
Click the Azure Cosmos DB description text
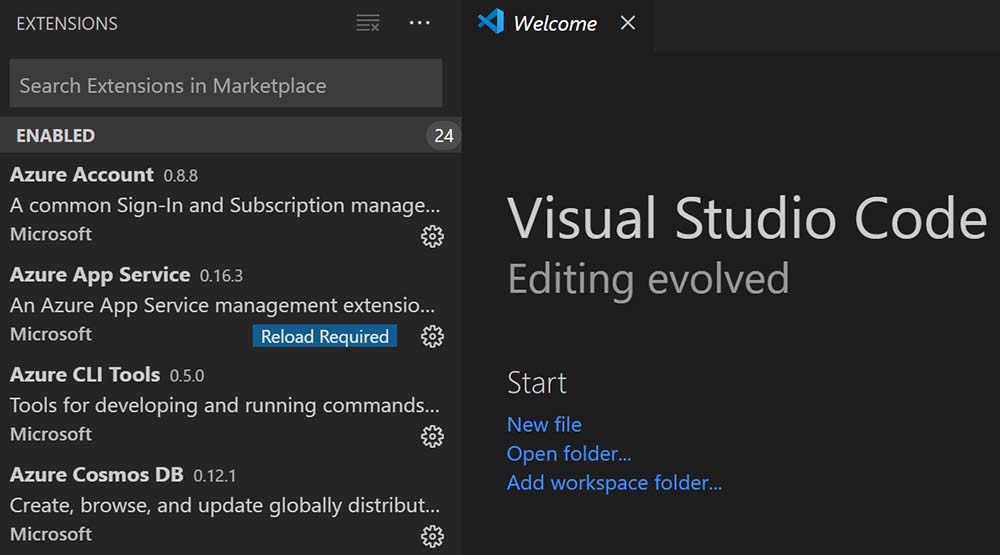click(x=224, y=506)
